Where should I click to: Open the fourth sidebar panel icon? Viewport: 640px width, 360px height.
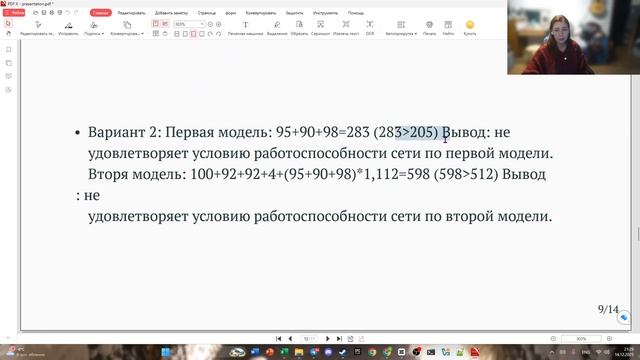tap(9, 90)
